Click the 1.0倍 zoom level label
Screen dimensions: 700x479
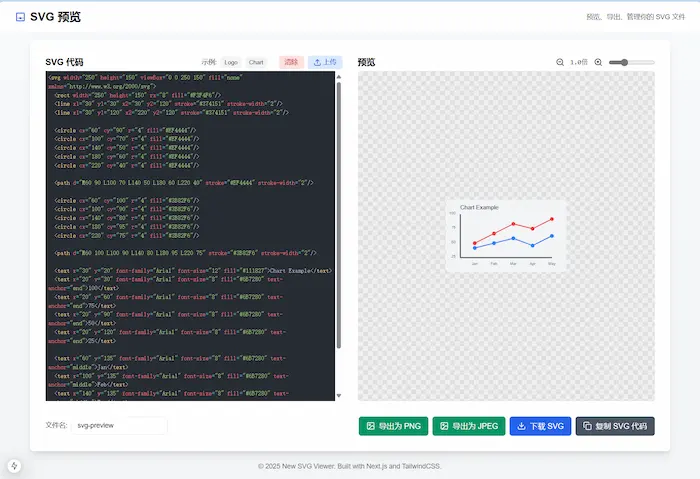coord(578,62)
